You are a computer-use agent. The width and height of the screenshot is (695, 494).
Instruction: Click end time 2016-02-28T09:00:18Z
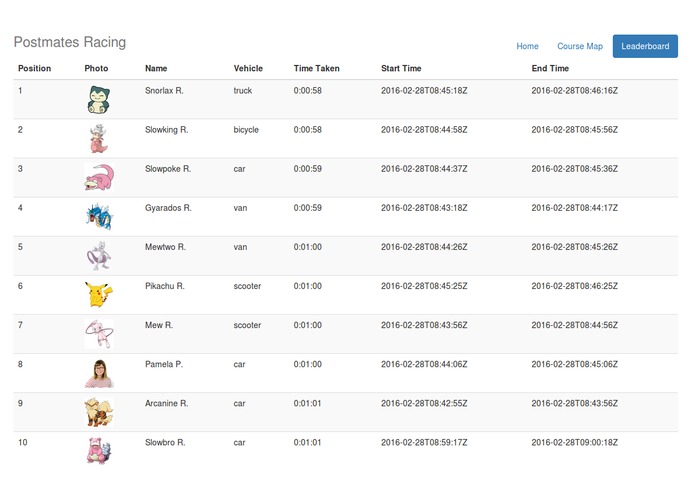point(574,442)
